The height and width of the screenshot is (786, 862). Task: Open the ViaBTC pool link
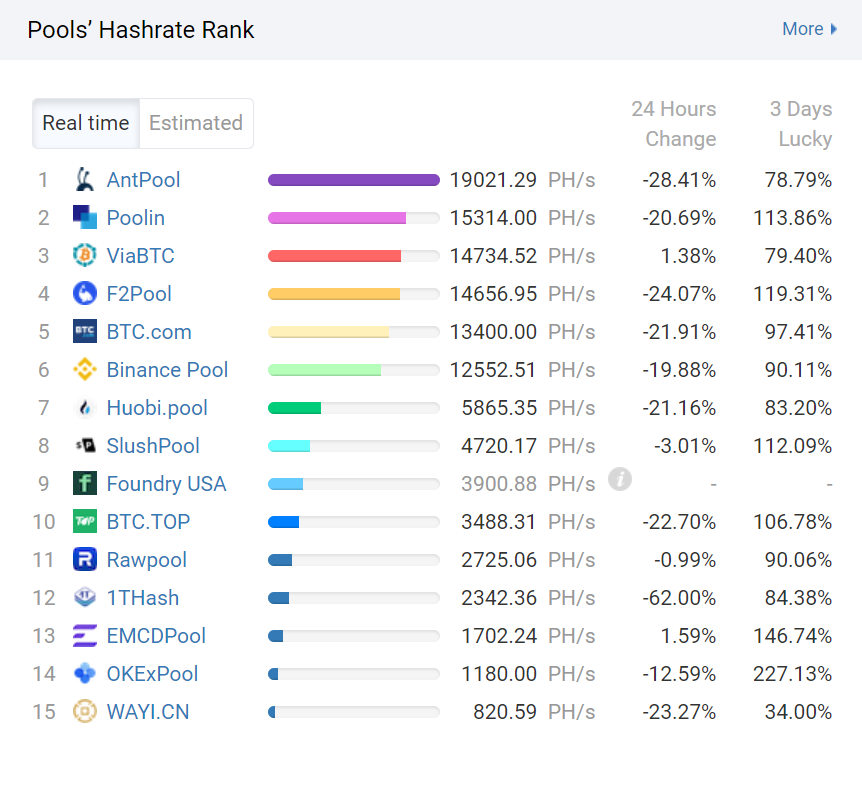click(x=140, y=256)
